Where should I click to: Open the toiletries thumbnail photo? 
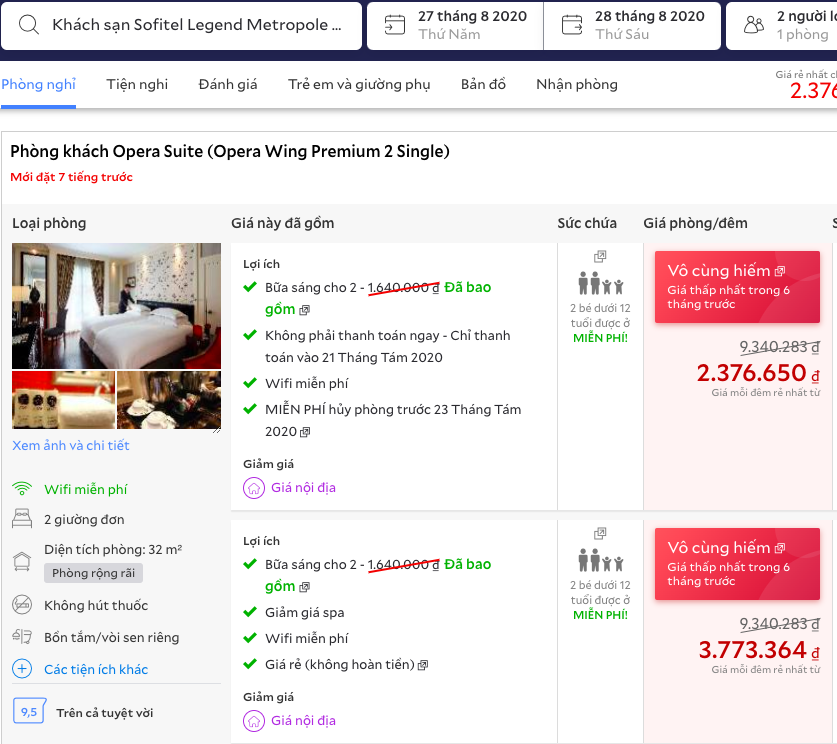coord(64,400)
